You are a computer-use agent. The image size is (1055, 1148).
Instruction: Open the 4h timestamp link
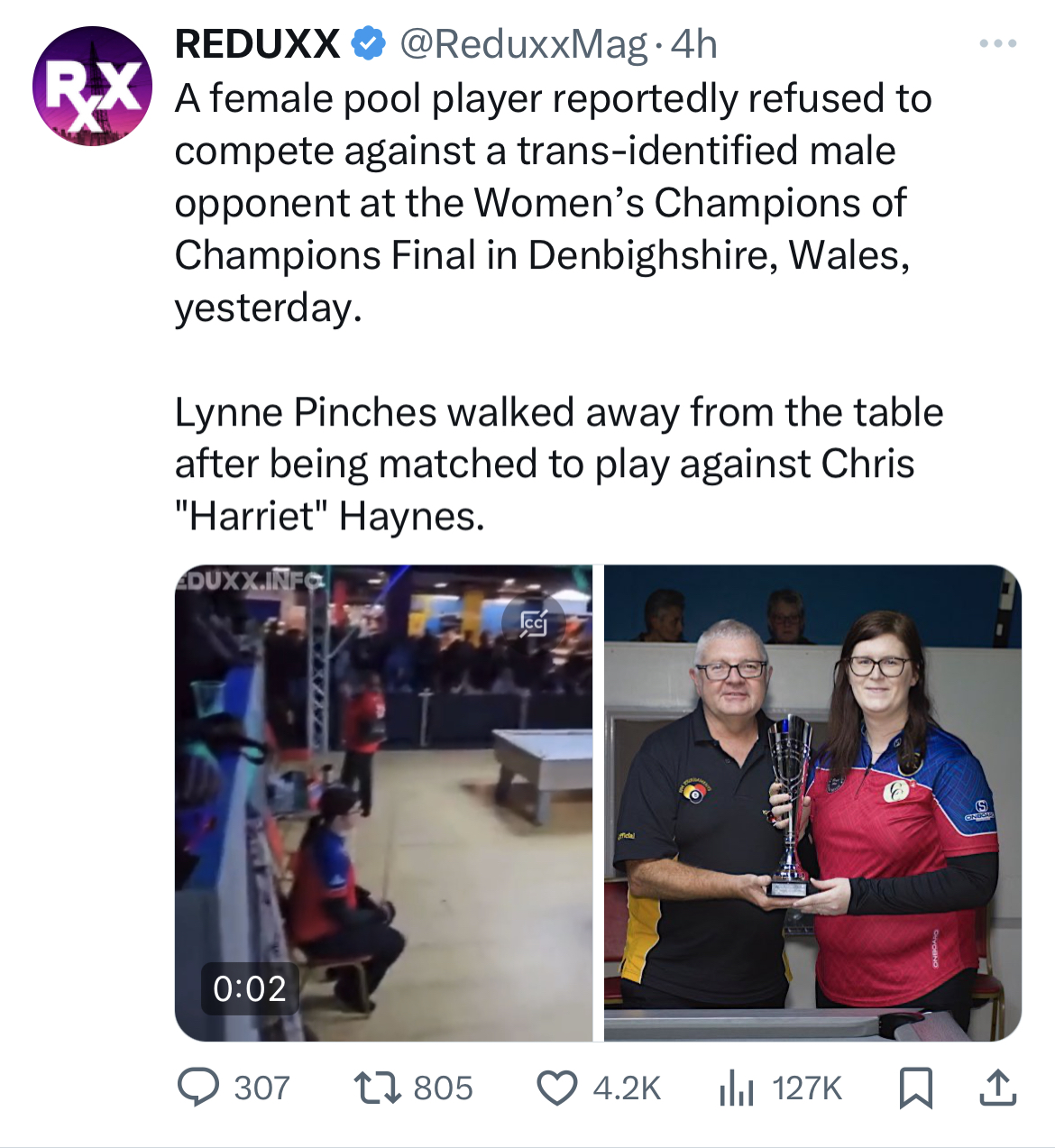pos(694,44)
